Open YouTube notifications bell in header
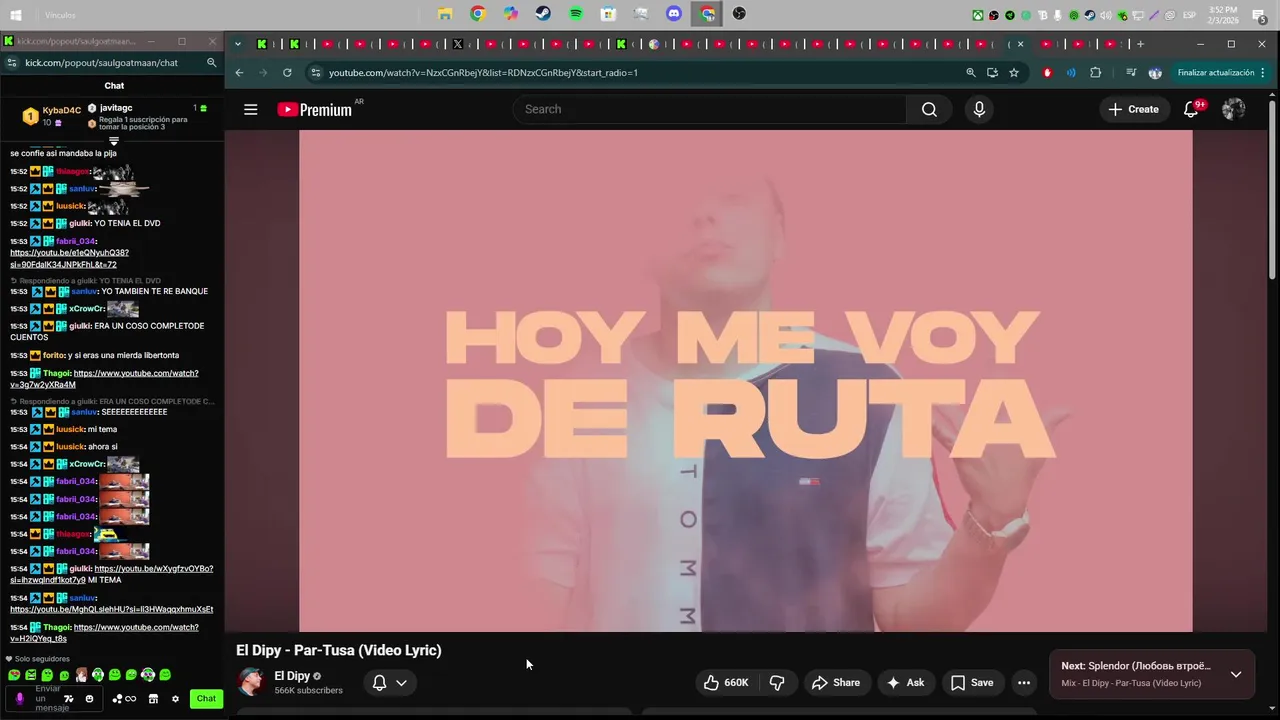The height and width of the screenshot is (720, 1280). click(x=1191, y=110)
